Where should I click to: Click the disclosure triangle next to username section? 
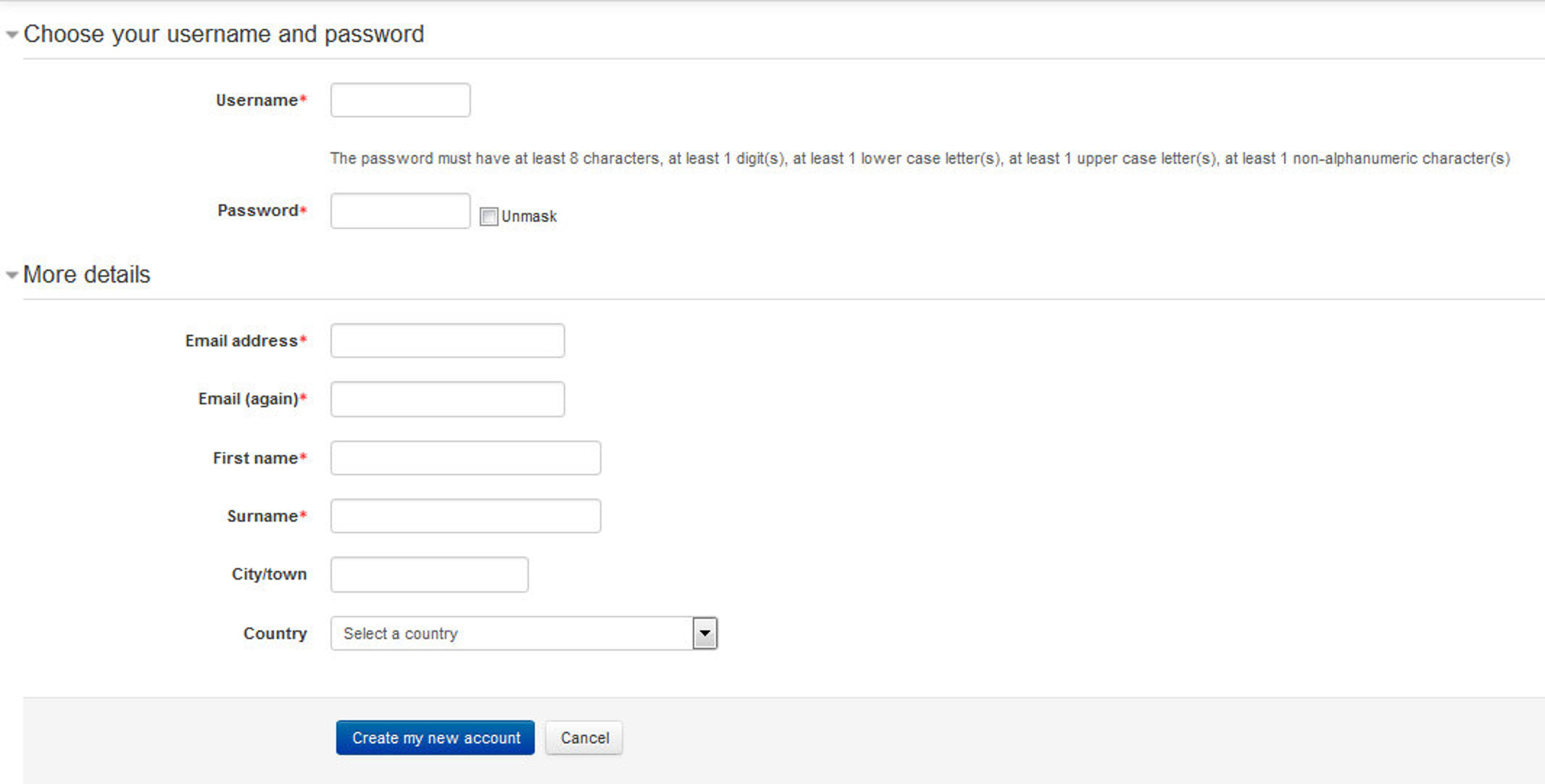(12, 34)
